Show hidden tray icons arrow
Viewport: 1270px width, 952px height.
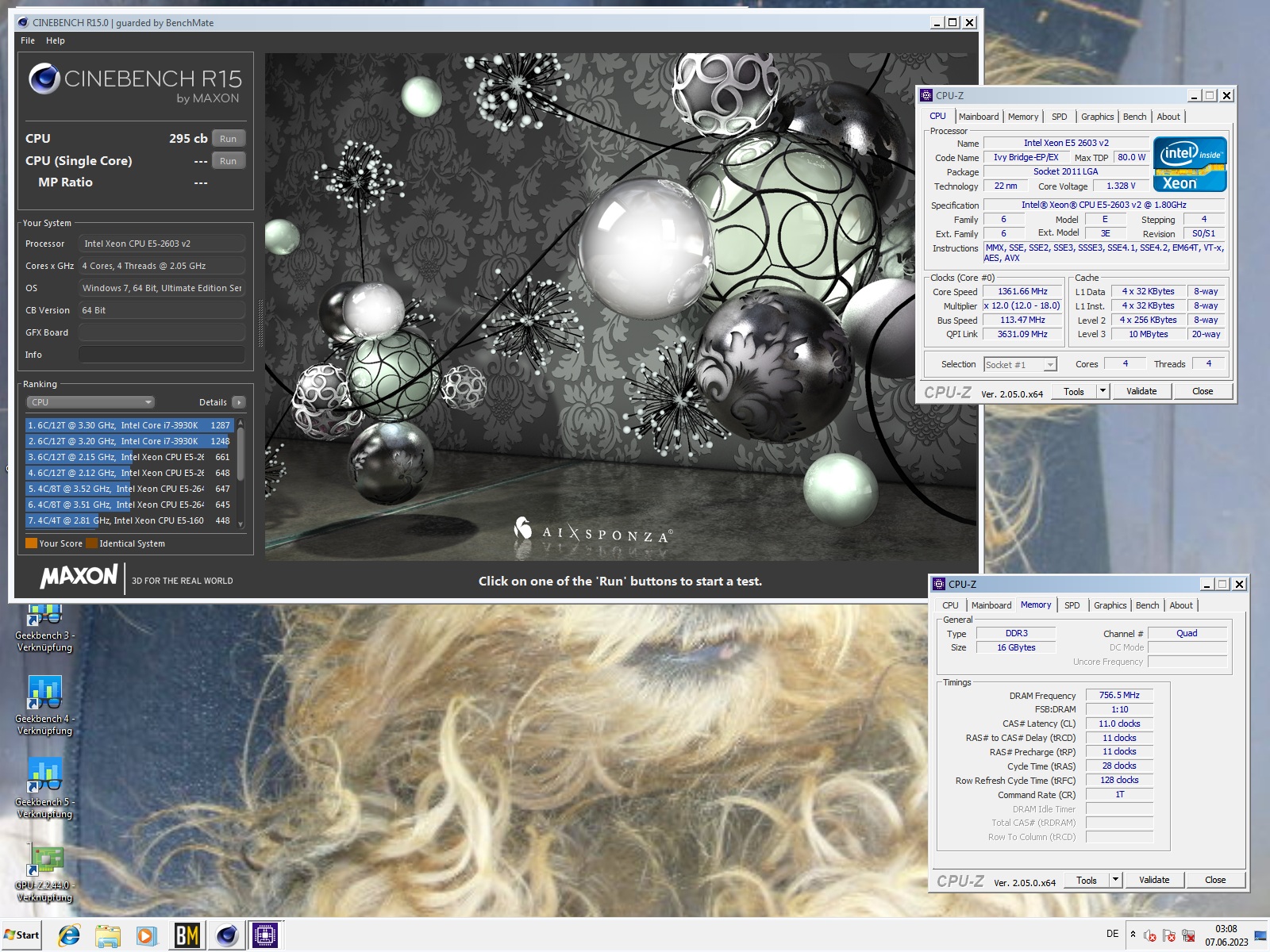[x=1133, y=934]
